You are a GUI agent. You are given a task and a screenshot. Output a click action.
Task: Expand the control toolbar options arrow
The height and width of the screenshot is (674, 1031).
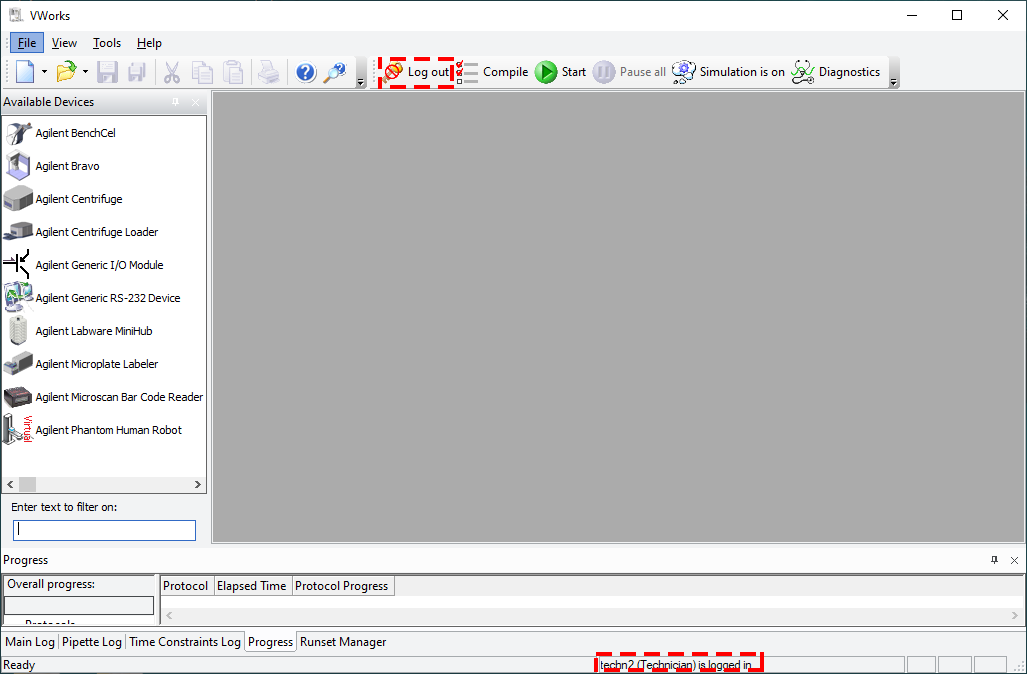coord(894,82)
